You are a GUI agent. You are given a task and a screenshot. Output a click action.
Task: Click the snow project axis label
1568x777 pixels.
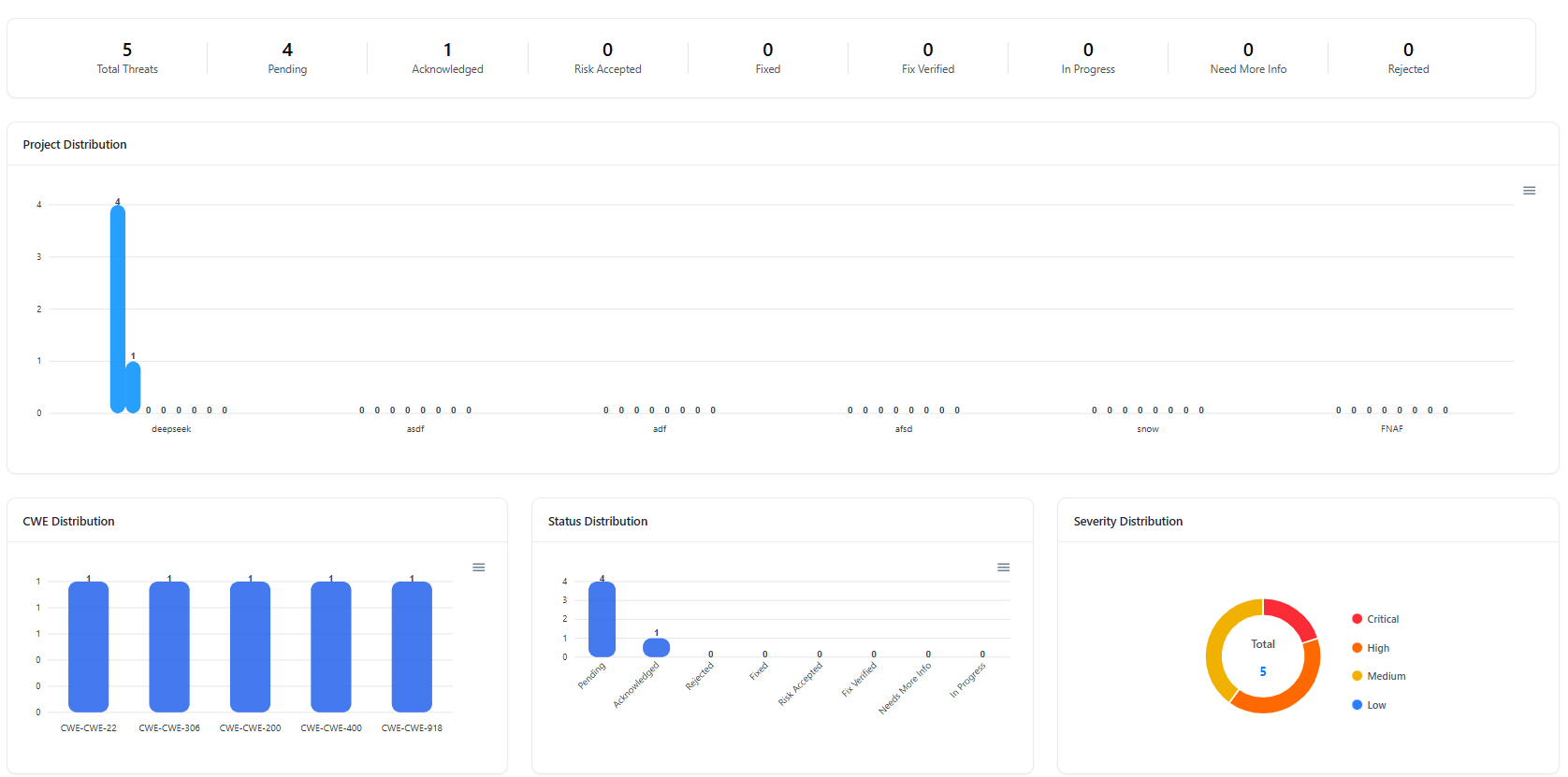1148,429
